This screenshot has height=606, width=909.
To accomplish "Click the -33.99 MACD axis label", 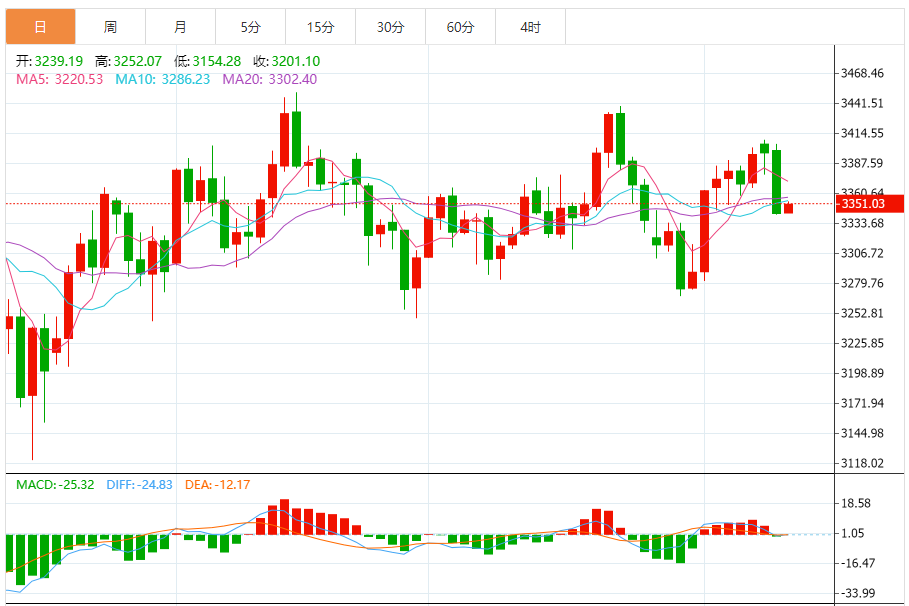I will pos(859,593).
